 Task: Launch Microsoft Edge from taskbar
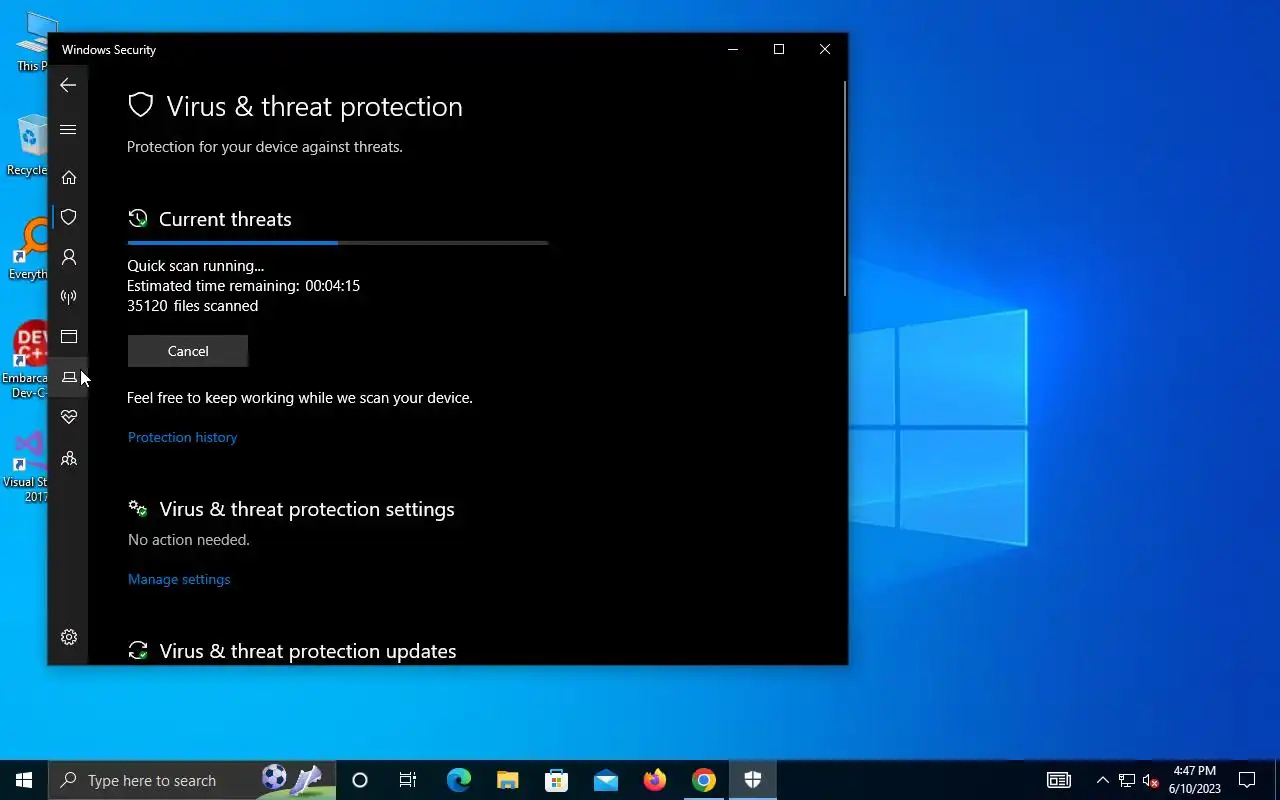458,780
